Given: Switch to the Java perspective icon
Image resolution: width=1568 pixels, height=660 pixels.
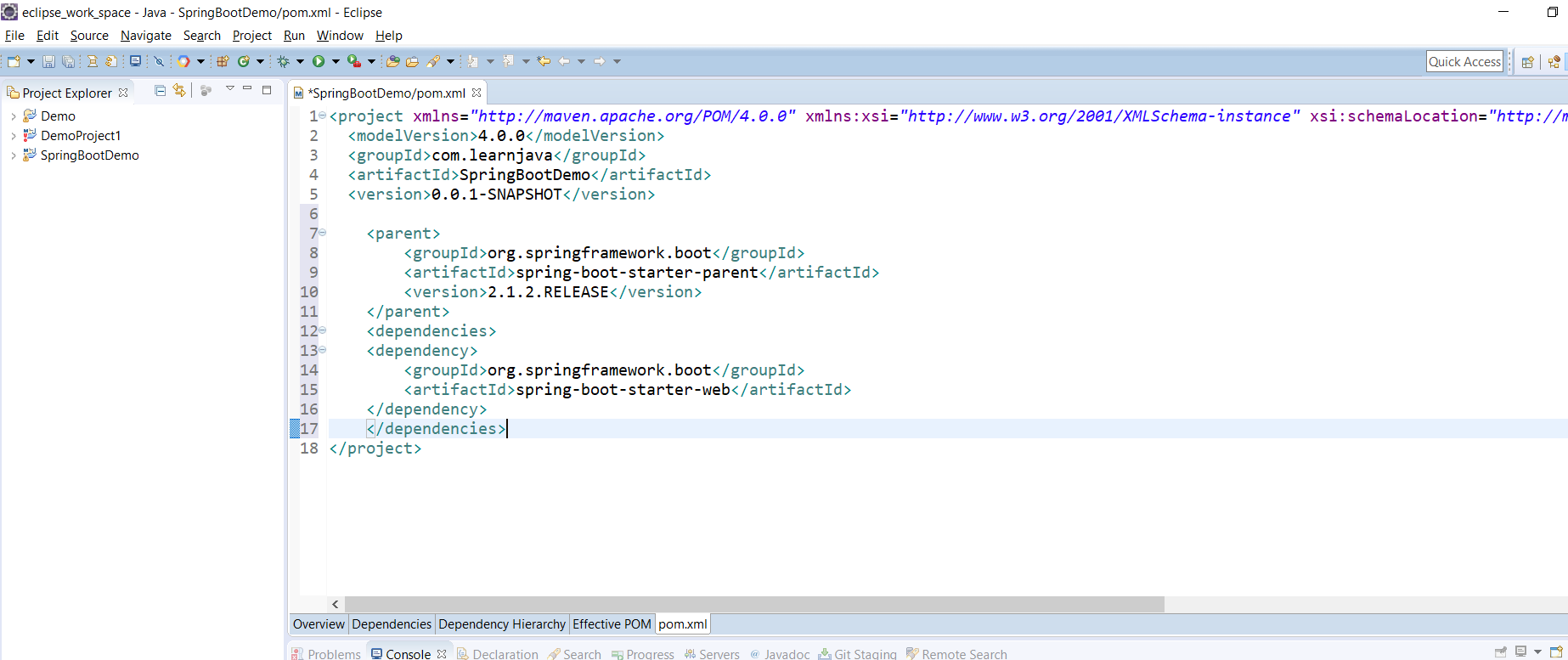Looking at the screenshot, I should point(1554,61).
